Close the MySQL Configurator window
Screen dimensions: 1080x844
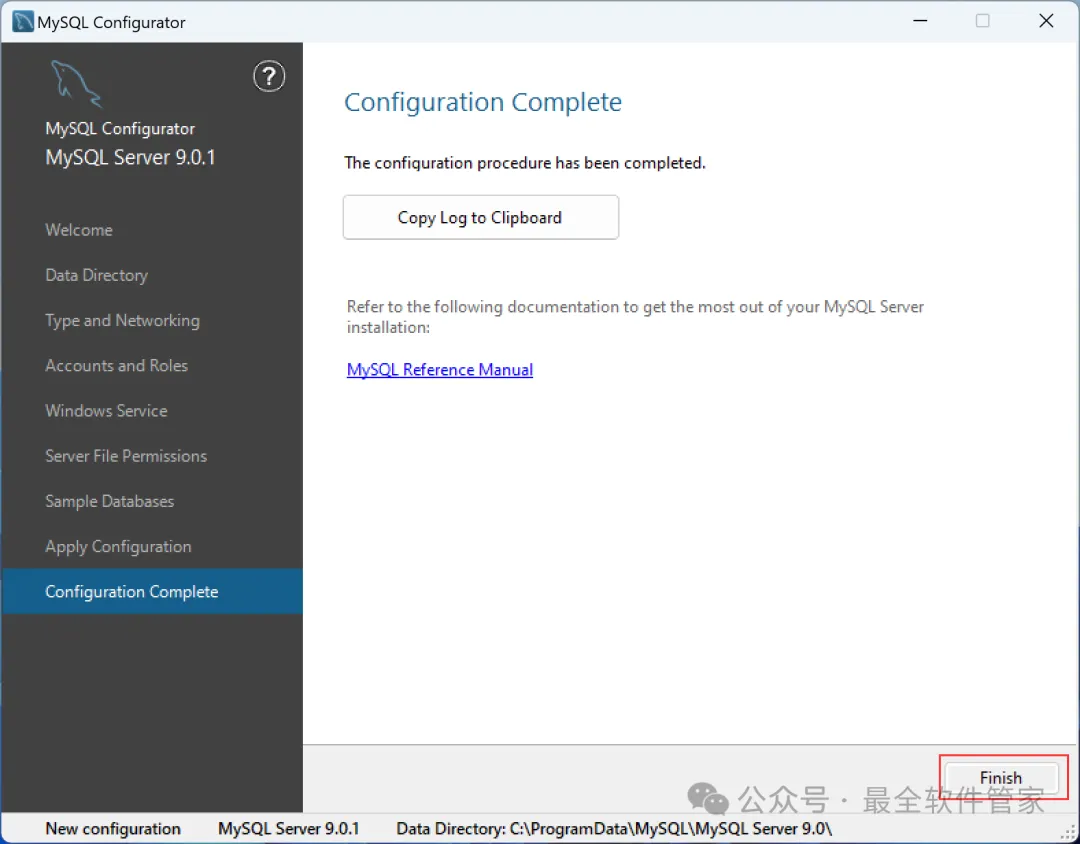pyautogui.click(x=1046, y=21)
